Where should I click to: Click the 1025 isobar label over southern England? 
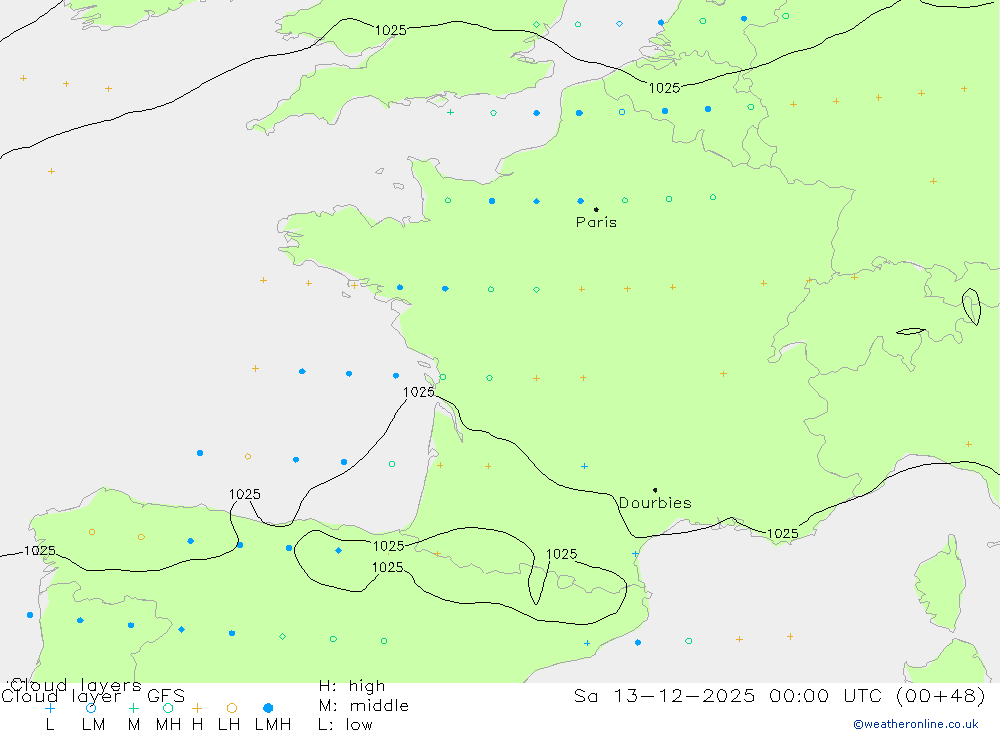(x=390, y=30)
